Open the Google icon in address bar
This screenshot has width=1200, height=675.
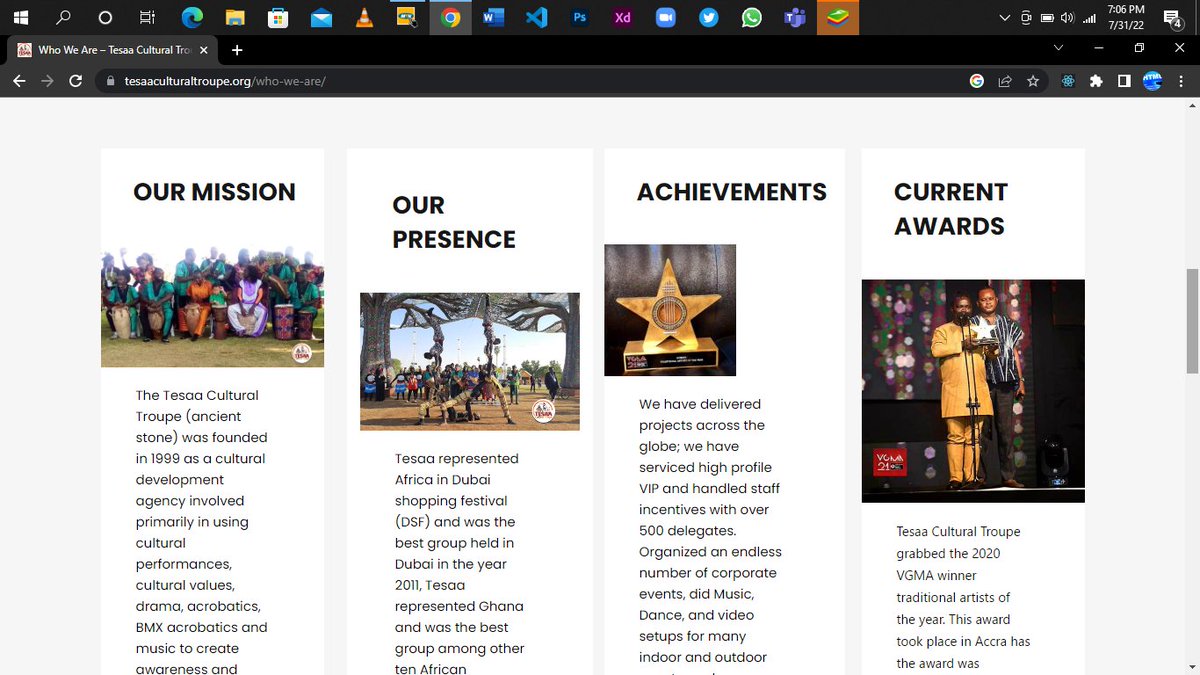click(977, 81)
